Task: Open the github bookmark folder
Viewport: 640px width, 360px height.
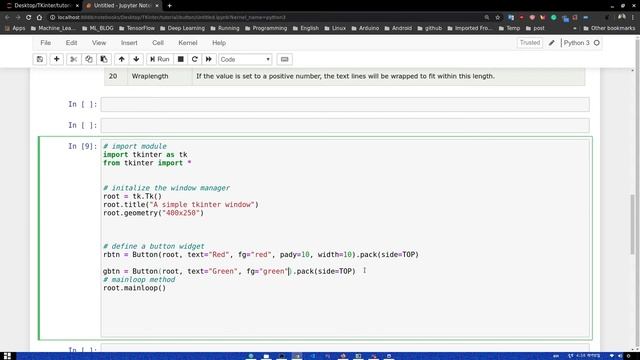Action: [429, 28]
